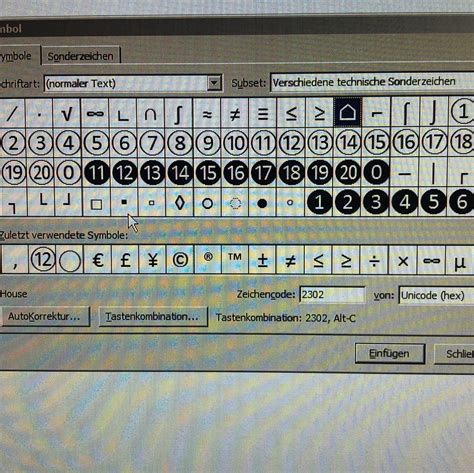
Task: Select the plus-minus symbol ±
Action: pyautogui.click(x=263, y=260)
